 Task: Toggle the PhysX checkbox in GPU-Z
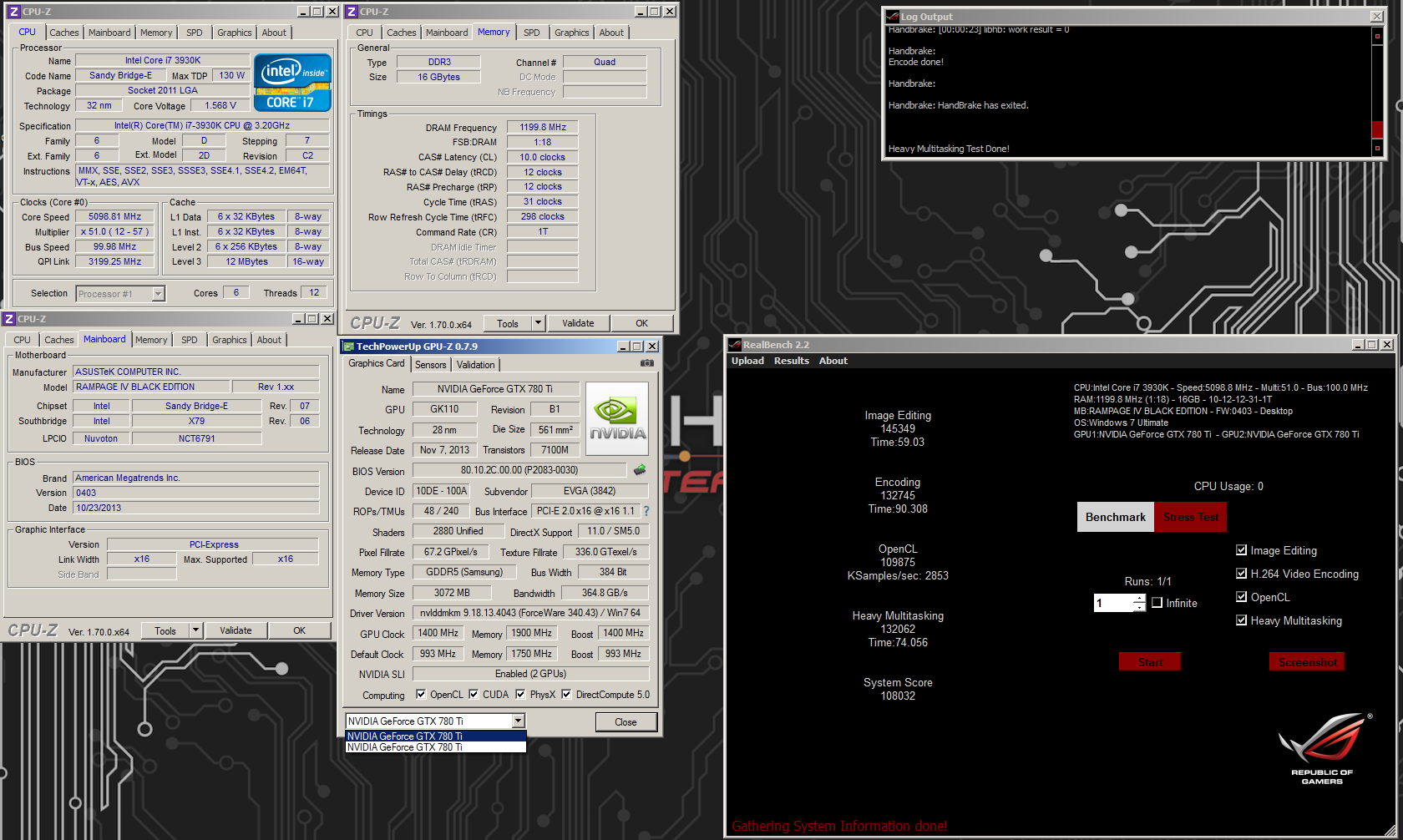[x=520, y=695]
